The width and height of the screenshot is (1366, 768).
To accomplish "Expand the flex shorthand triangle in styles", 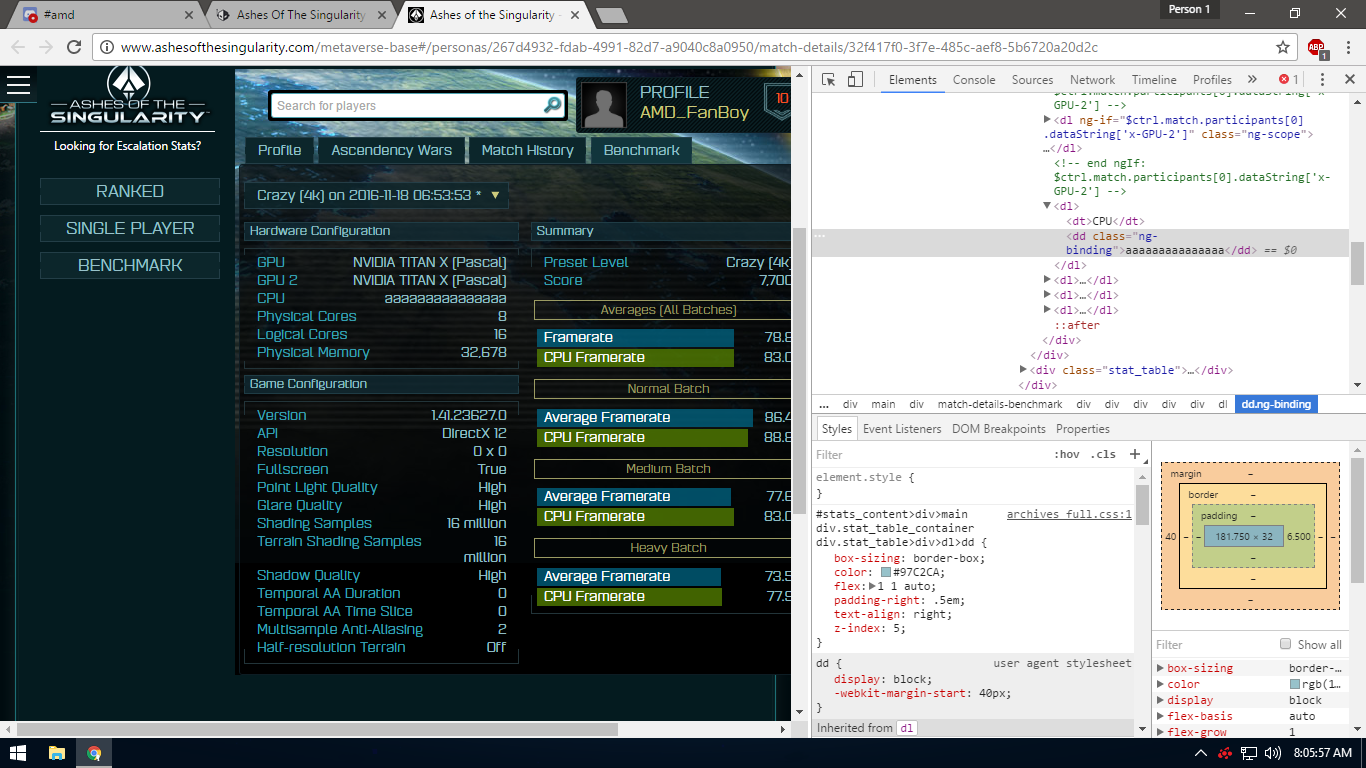I will (872, 586).
